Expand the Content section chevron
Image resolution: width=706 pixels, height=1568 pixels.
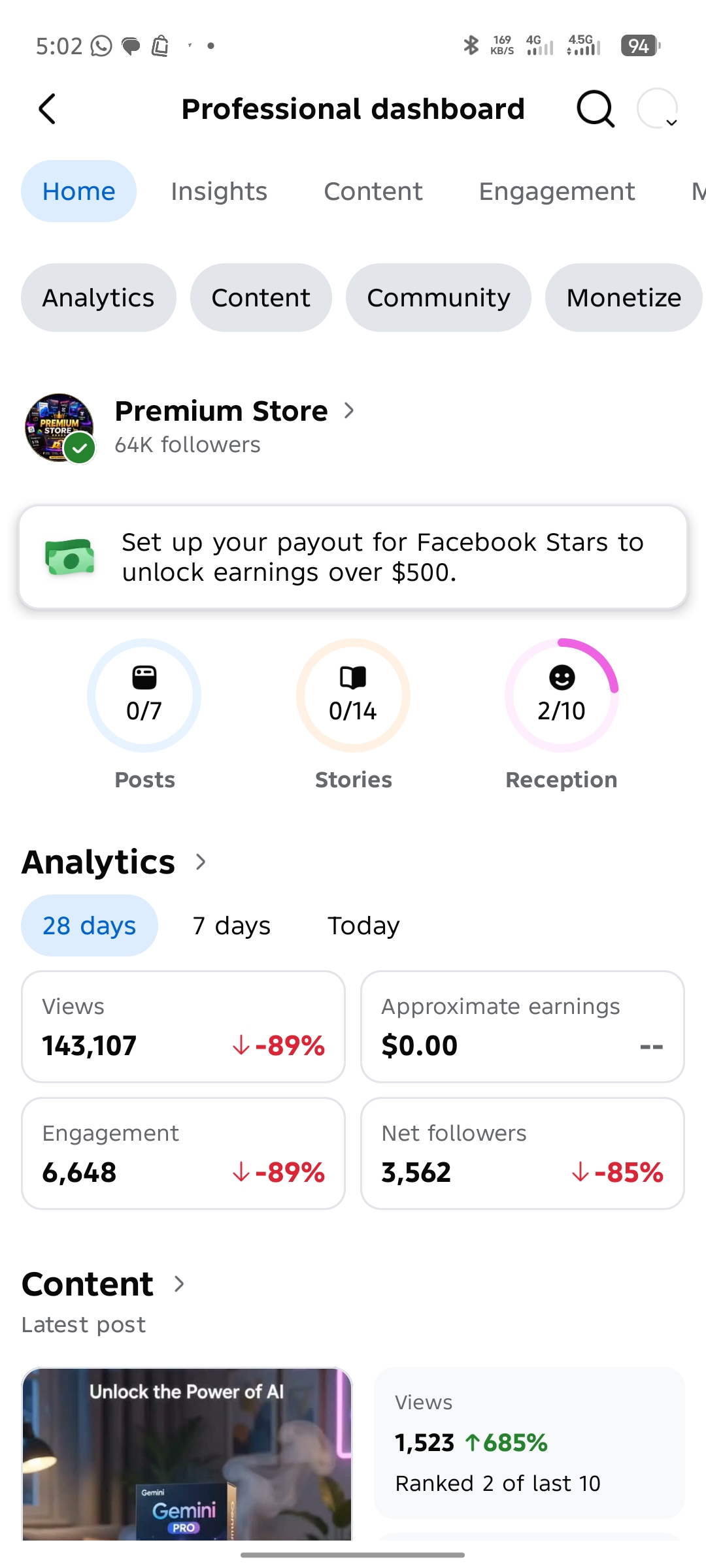click(x=179, y=1284)
